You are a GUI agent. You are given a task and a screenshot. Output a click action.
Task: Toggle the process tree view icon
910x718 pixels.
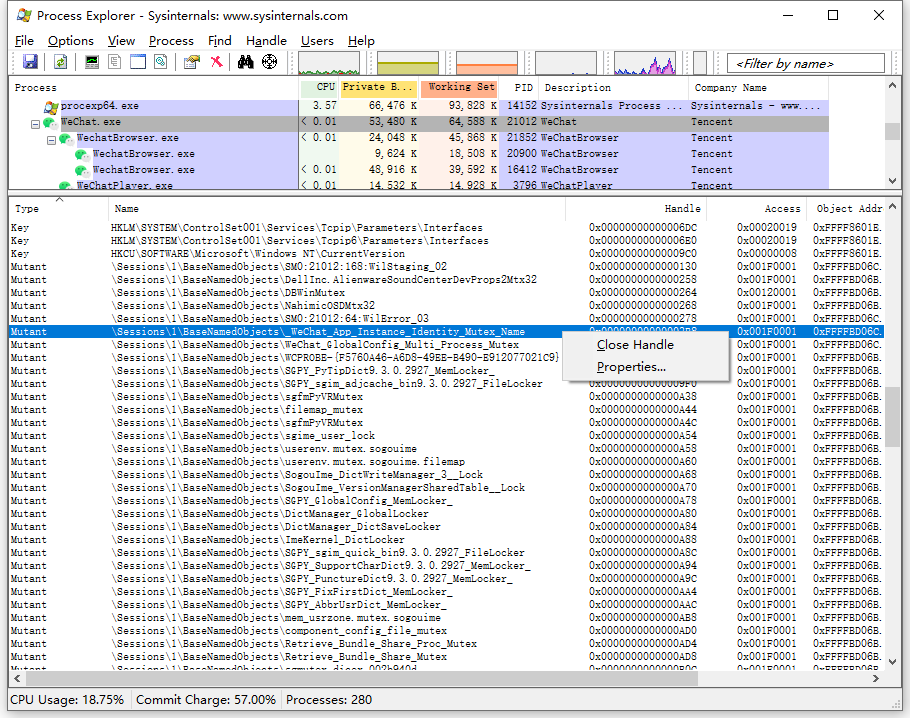pyautogui.click(x=115, y=62)
